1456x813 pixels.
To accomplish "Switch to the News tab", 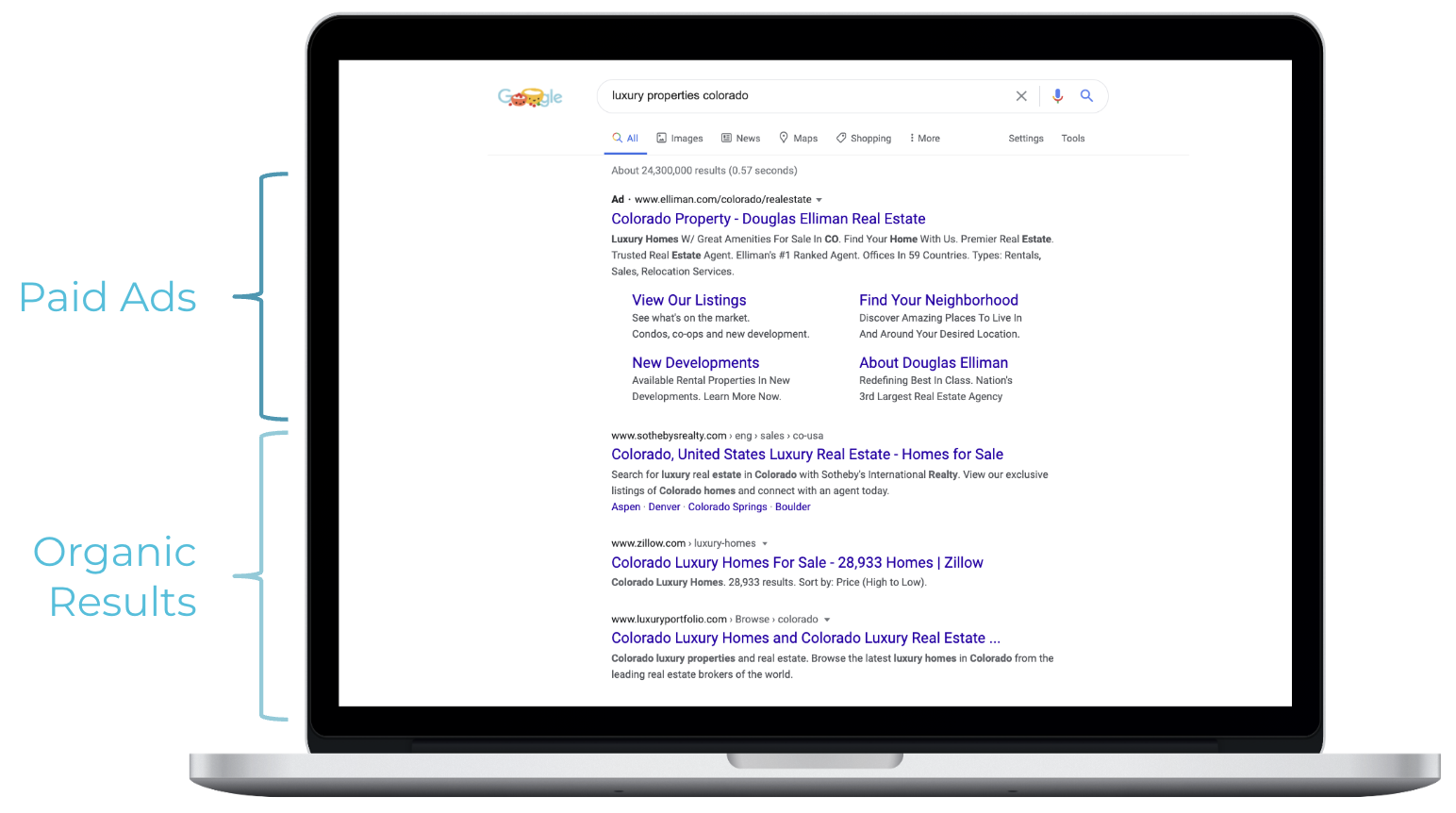I will click(741, 138).
